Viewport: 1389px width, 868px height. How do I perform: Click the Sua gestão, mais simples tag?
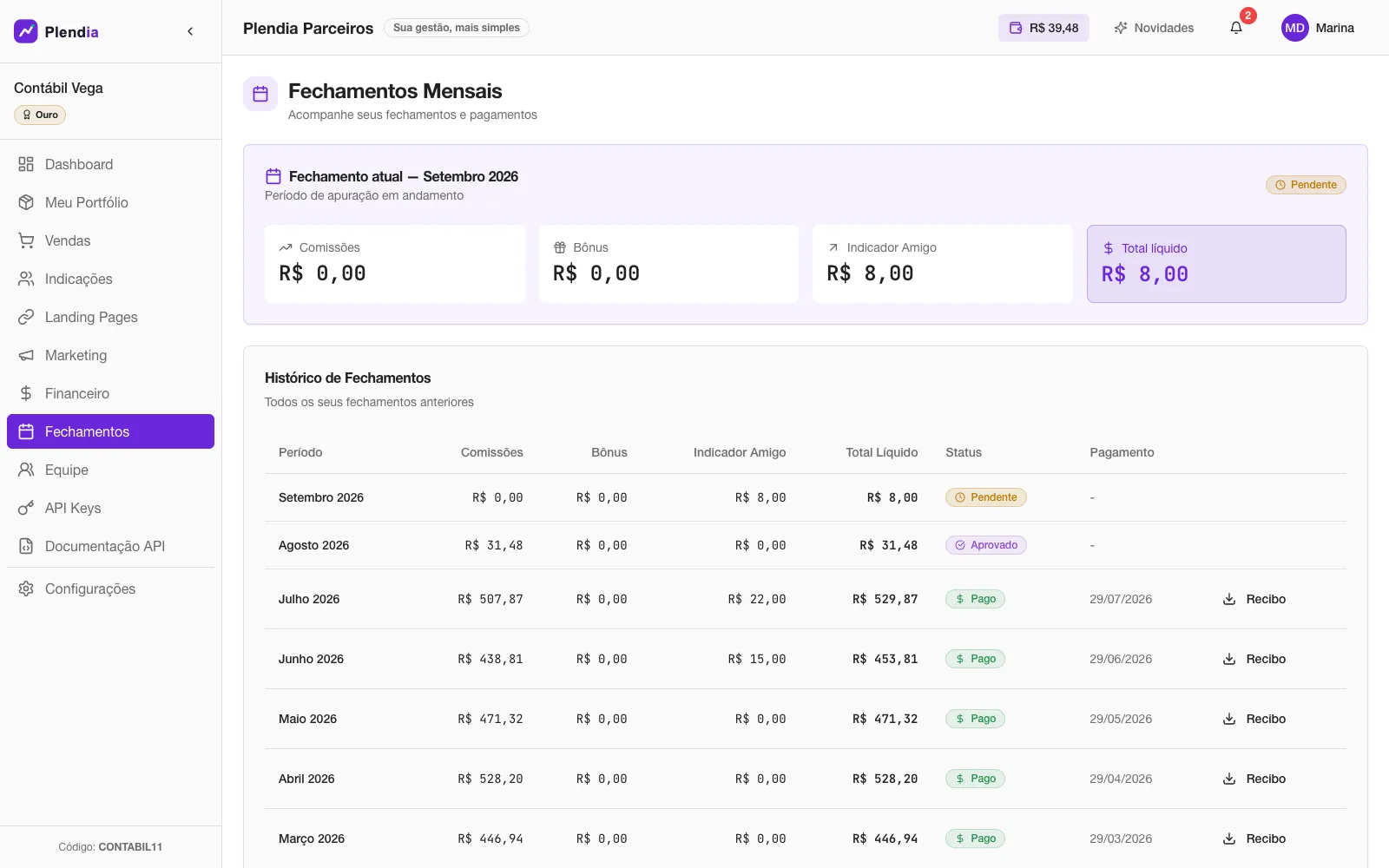point(457,28)
